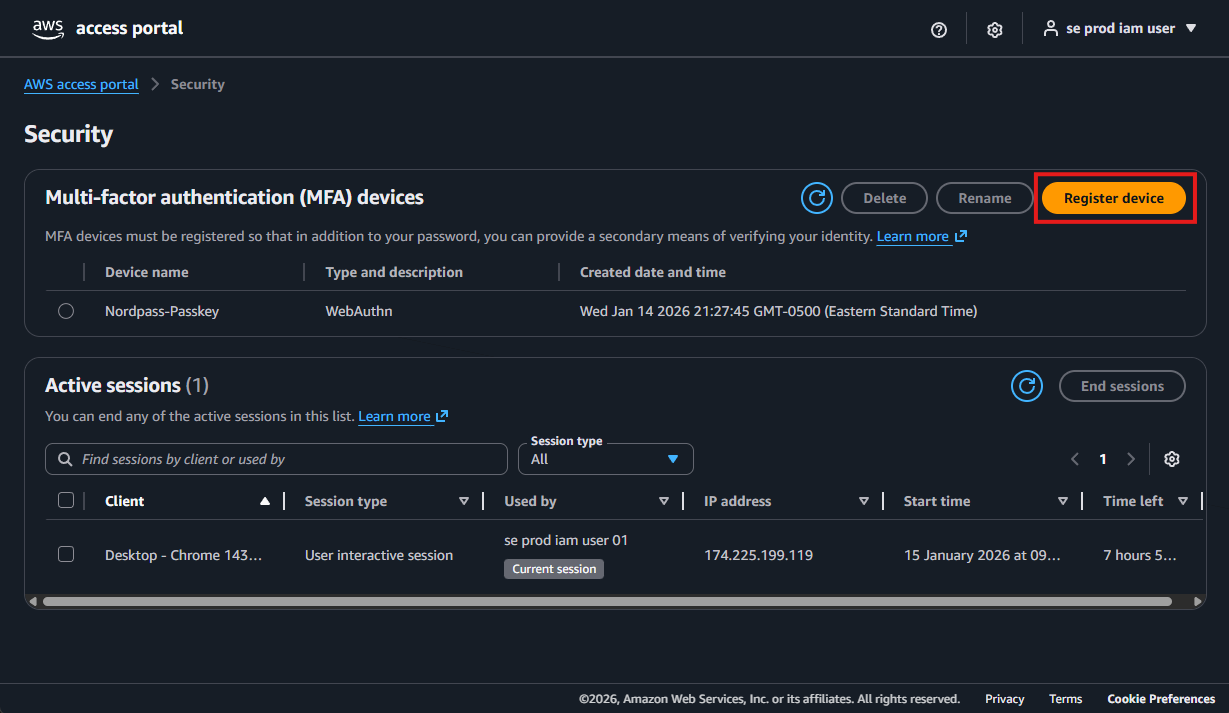The height and width of the screenshot is (713, 1229).
Task: Sort by Time left column arrow
Action: 1183,501
